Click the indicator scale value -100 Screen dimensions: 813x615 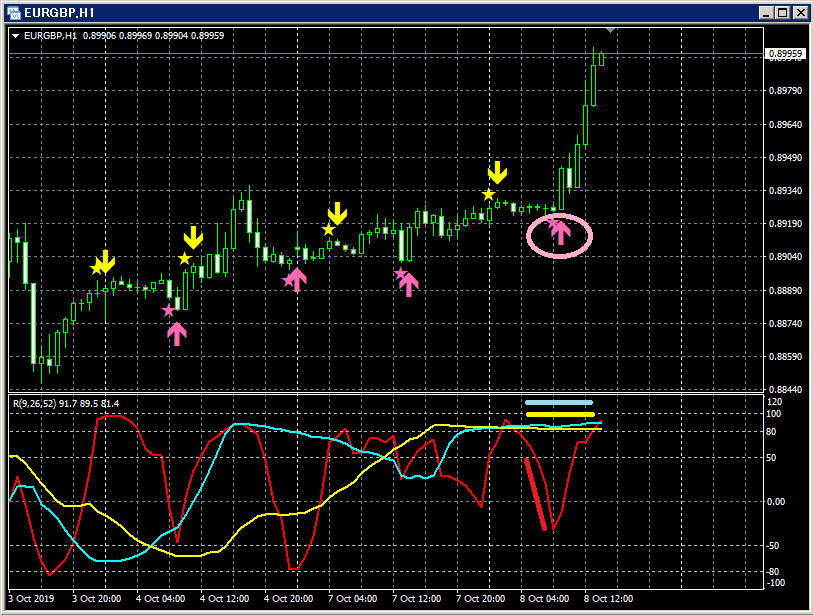point(776,582)
